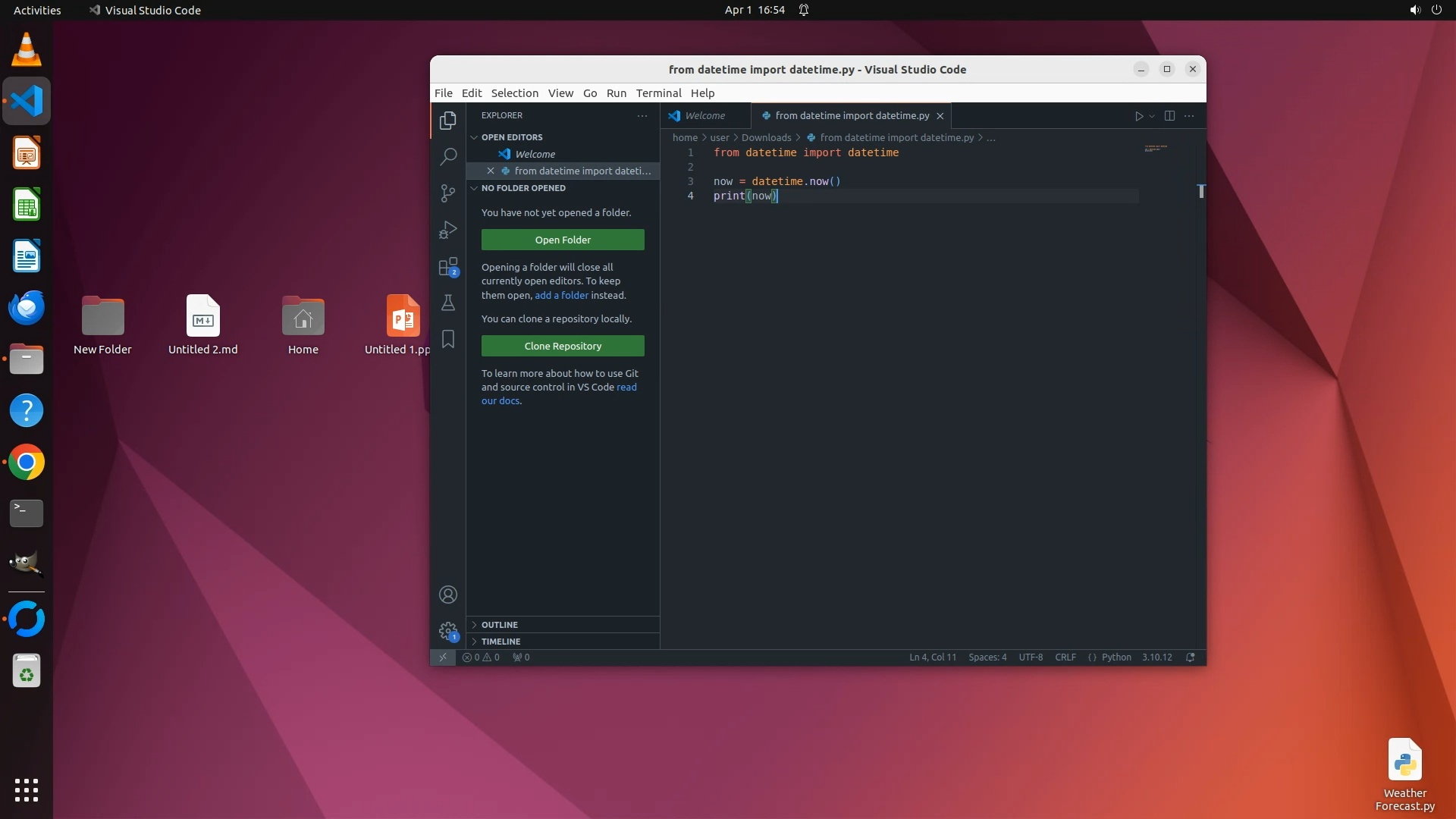Click the Accounts icon in activity bar
Image resolution: width=1456 pixels, height=819 pixels.
[x=448, y=595]
